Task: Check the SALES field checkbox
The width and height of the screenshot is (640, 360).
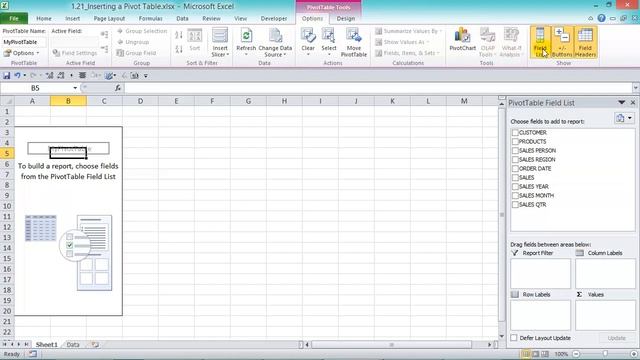Action: [515, 178]
